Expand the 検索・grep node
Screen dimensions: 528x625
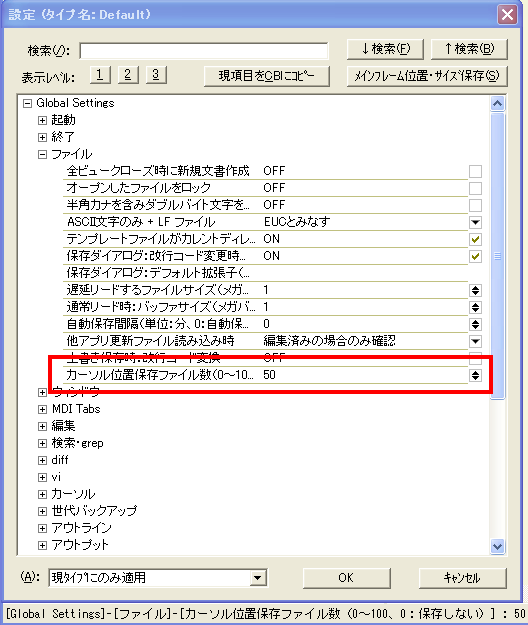[x=42, y=443]
